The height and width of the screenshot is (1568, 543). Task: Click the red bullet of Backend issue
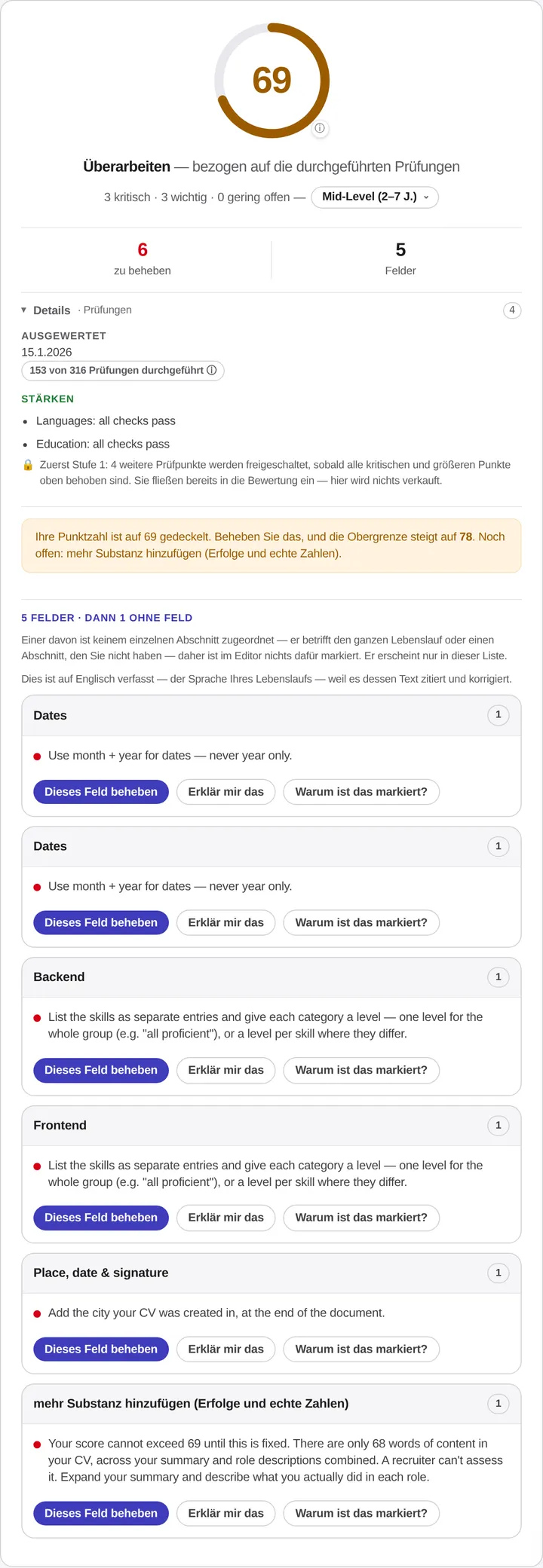click(37, 1018)
